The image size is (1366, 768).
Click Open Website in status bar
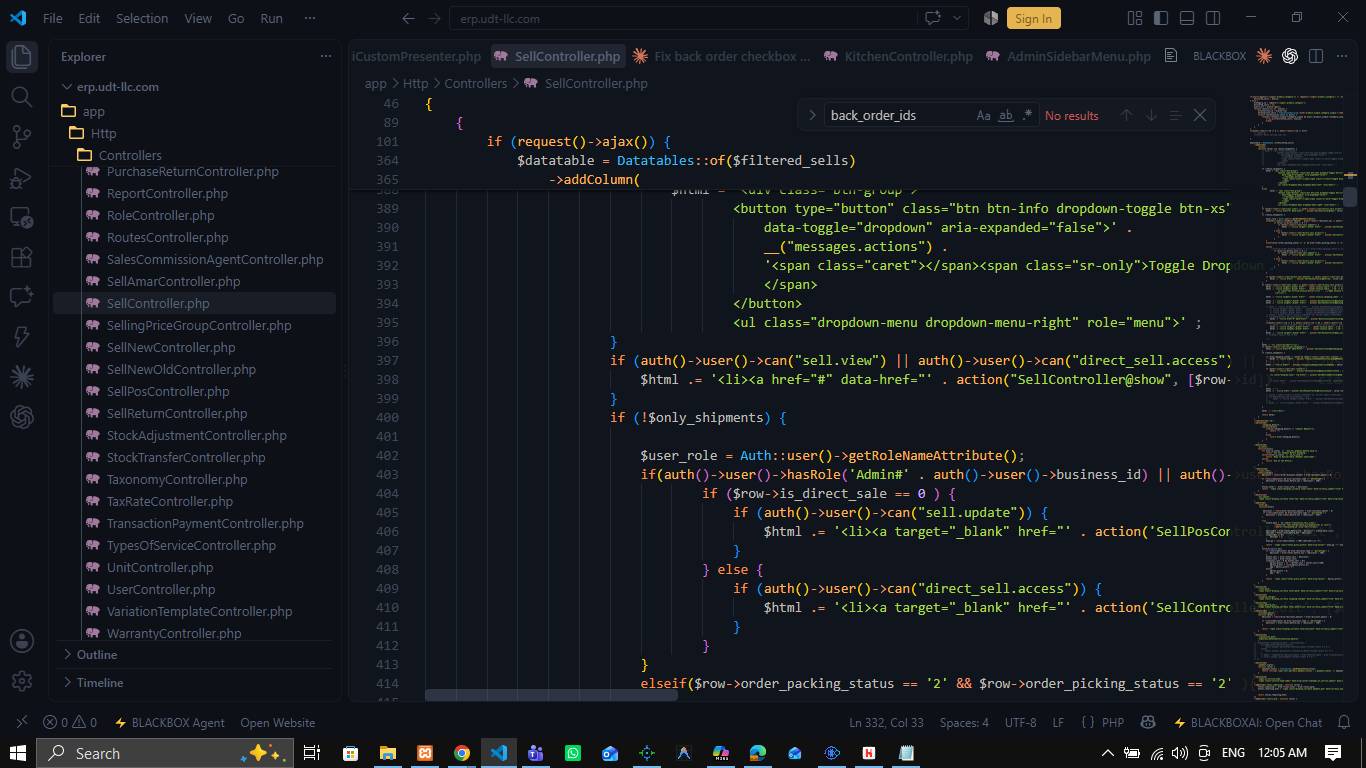277,722
